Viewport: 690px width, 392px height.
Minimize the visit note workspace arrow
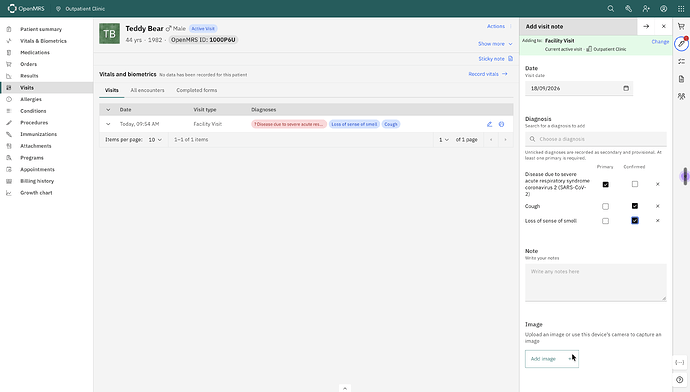click(x=646, y=26)
